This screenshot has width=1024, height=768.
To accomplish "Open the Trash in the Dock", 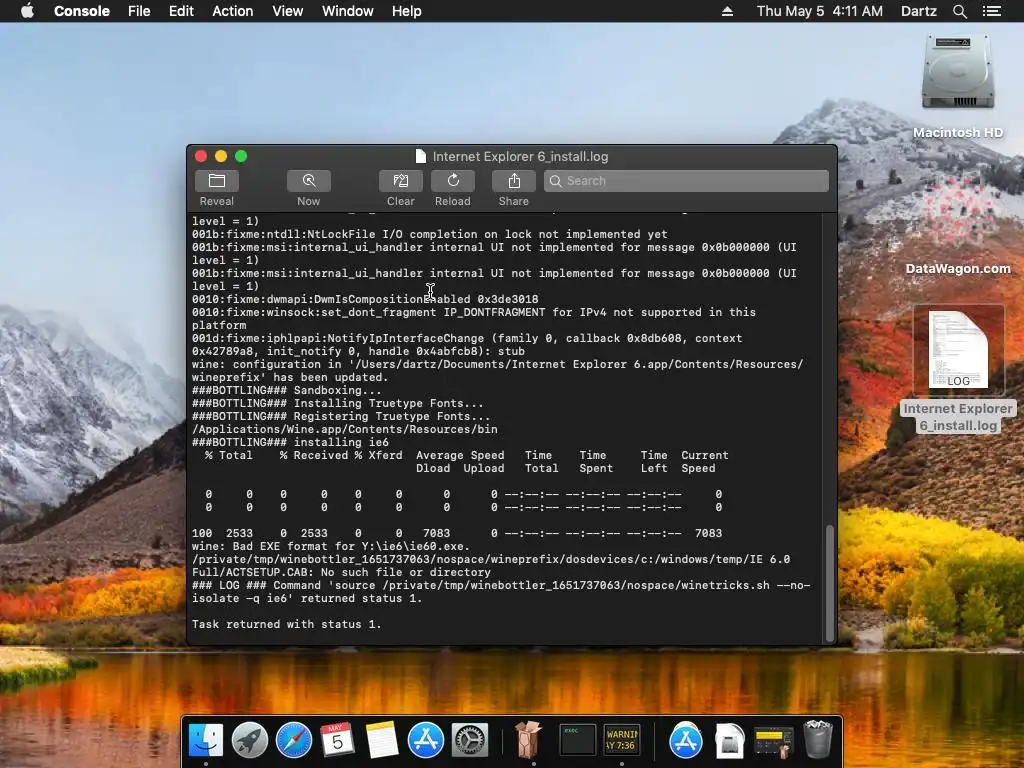I will pyautogui.click(x=817, y=739).
